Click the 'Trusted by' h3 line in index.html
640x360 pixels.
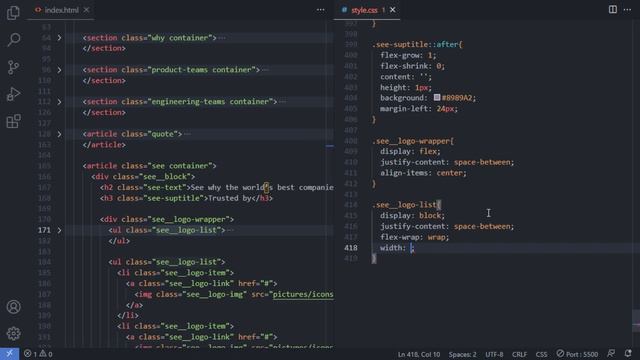pos(186,198)
